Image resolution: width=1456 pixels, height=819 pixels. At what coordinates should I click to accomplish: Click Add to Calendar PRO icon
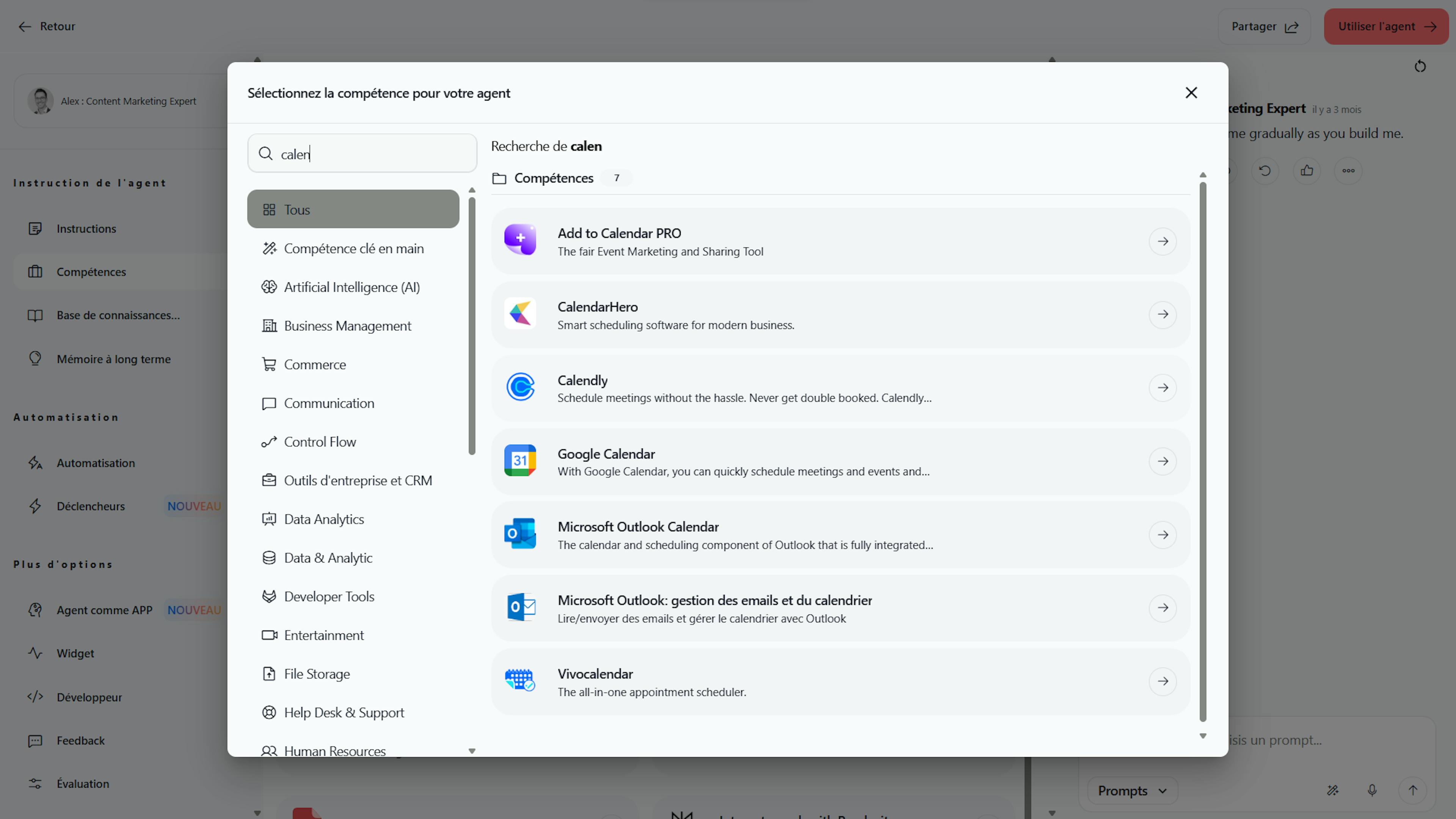pos(520,240)
